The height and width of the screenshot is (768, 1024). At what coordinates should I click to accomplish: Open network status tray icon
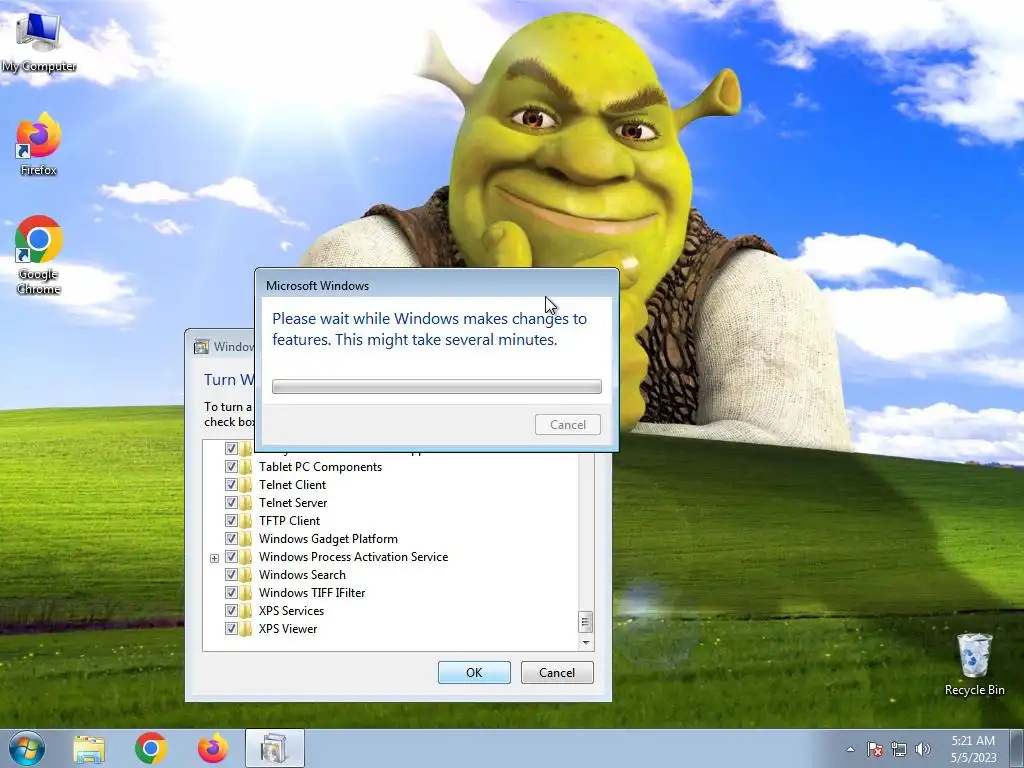coord(899,749)
